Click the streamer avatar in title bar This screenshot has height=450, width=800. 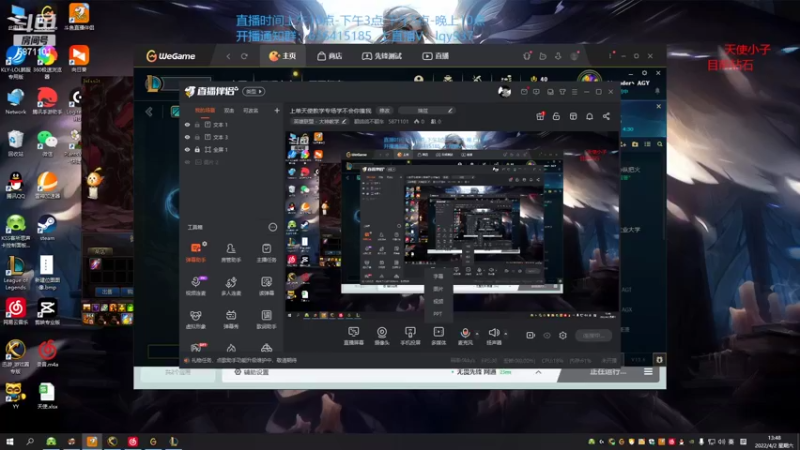504,91
